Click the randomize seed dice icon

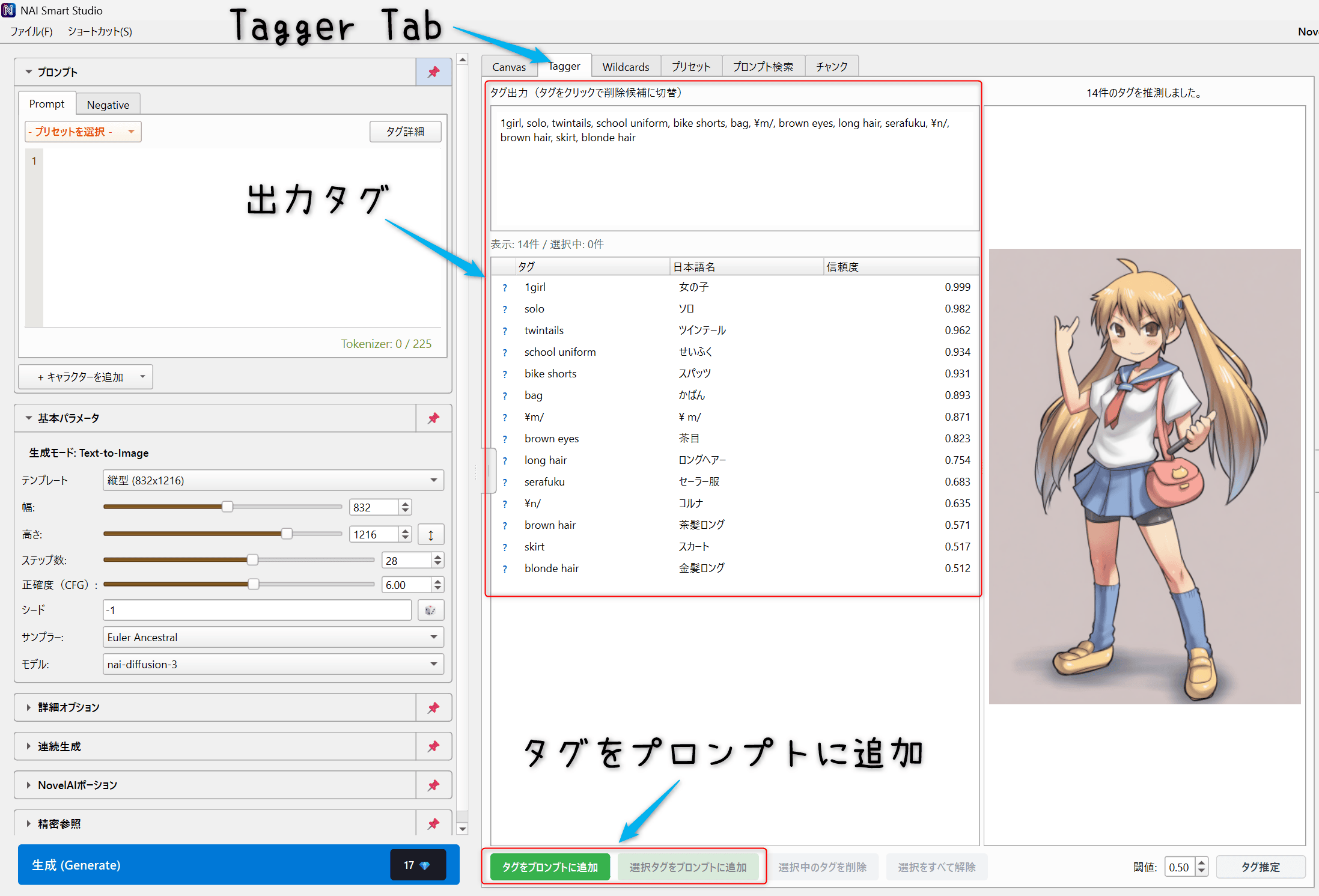click(430, 610)
